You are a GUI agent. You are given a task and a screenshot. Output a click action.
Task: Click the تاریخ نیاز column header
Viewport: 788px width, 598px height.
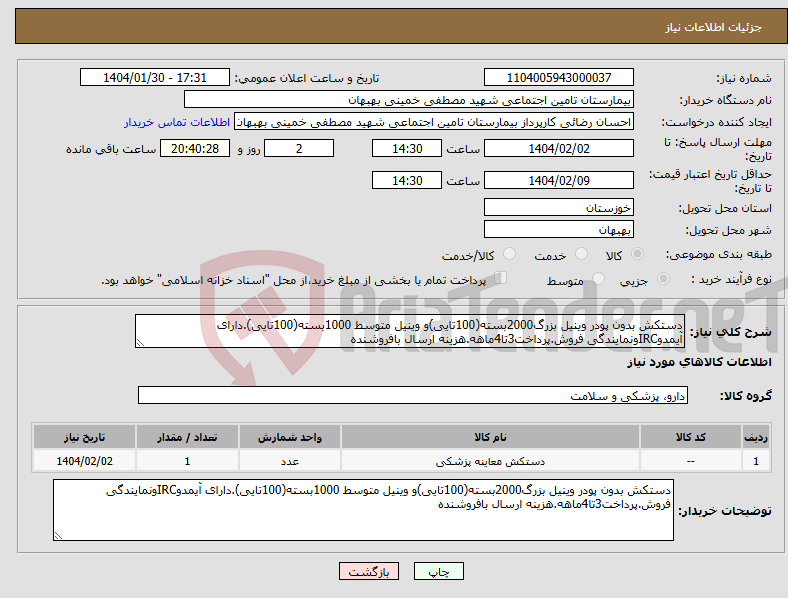pos(84,437)
